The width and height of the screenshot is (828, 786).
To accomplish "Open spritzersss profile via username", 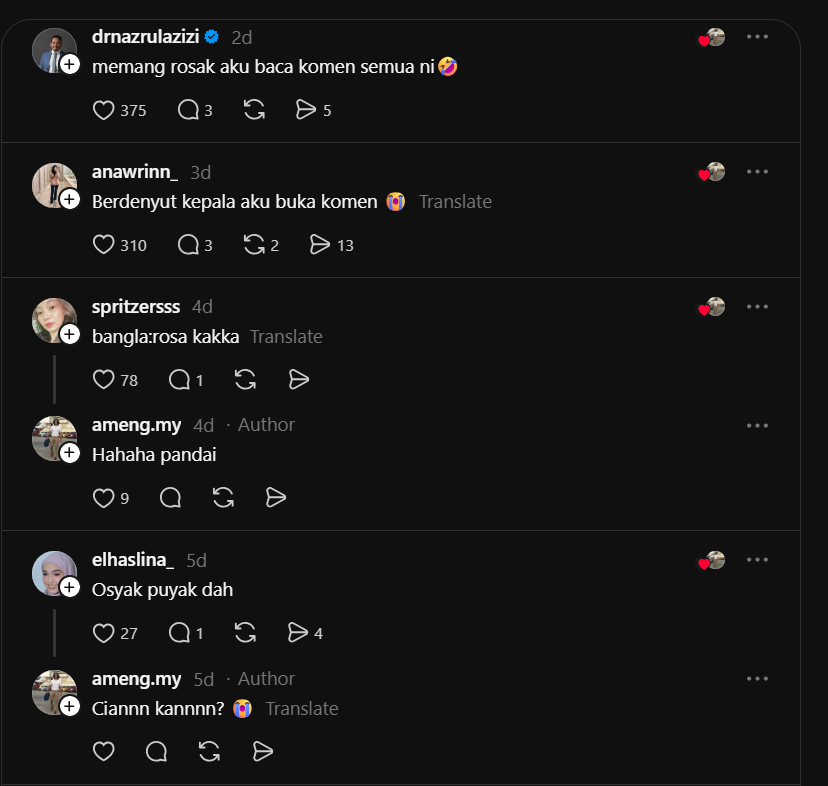I will pos(136,306).
